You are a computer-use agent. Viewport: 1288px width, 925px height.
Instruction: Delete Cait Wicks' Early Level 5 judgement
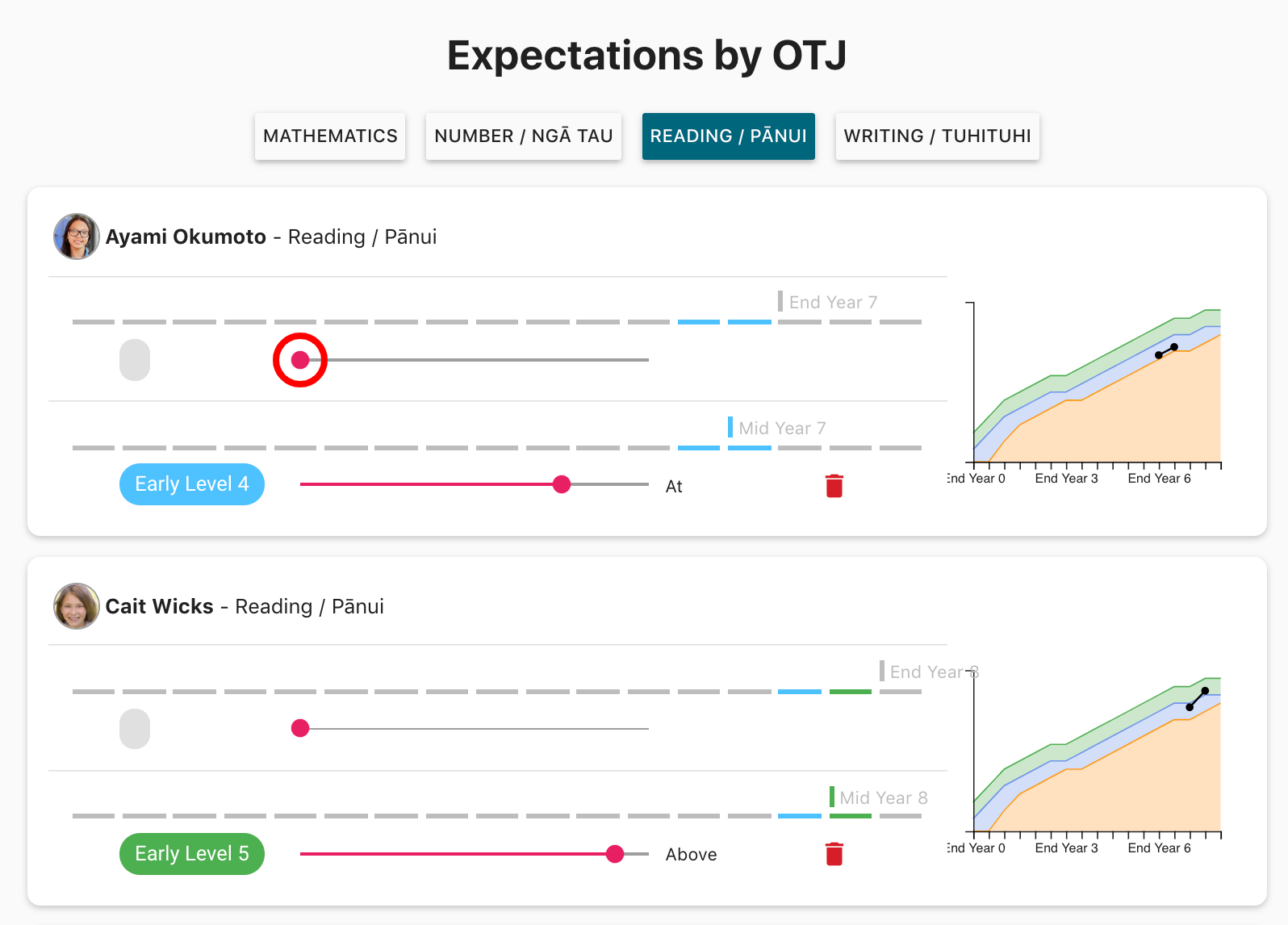point(834,854)
